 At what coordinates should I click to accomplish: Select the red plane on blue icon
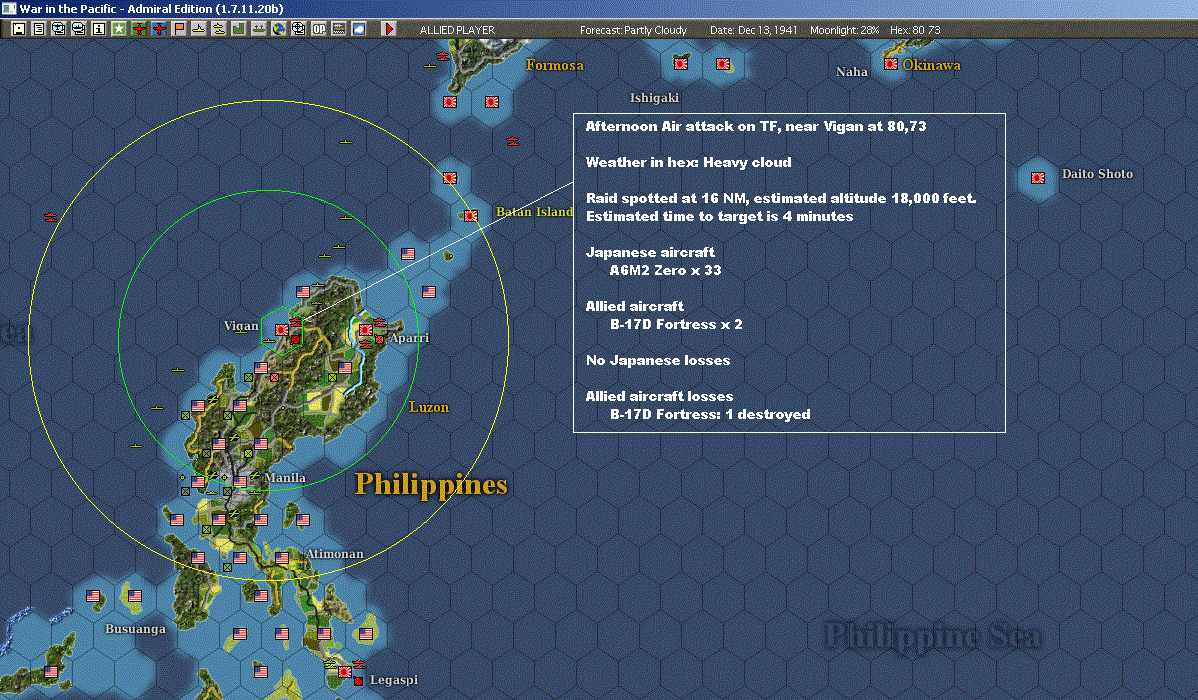(x=159, y=29)
